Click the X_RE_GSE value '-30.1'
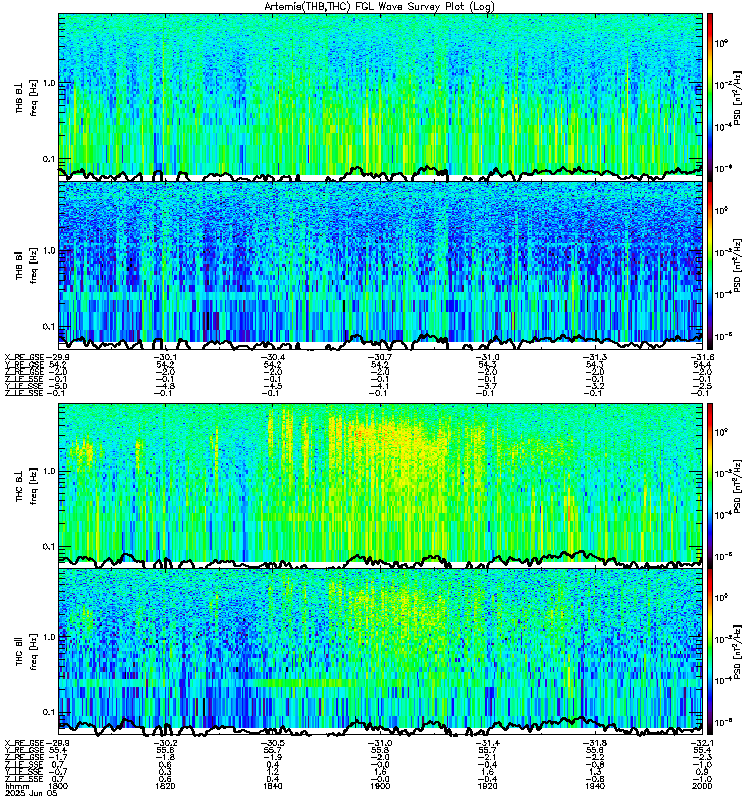The width and height of the screenshot is (750, 800). (x=166, y=357)
